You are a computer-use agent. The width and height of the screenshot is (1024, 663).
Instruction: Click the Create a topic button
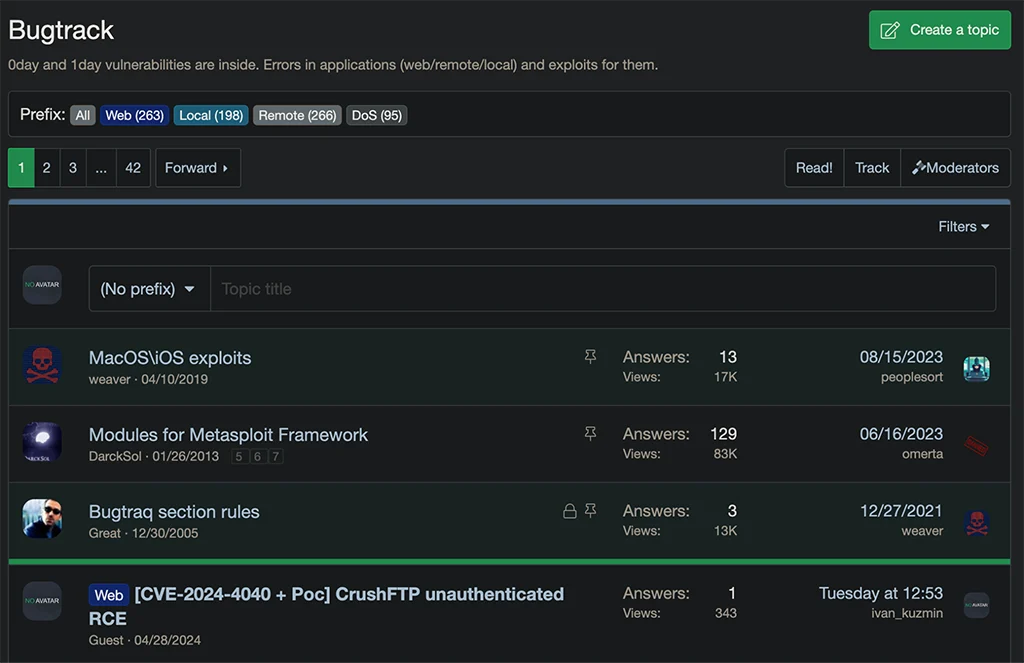coord(940,30)
